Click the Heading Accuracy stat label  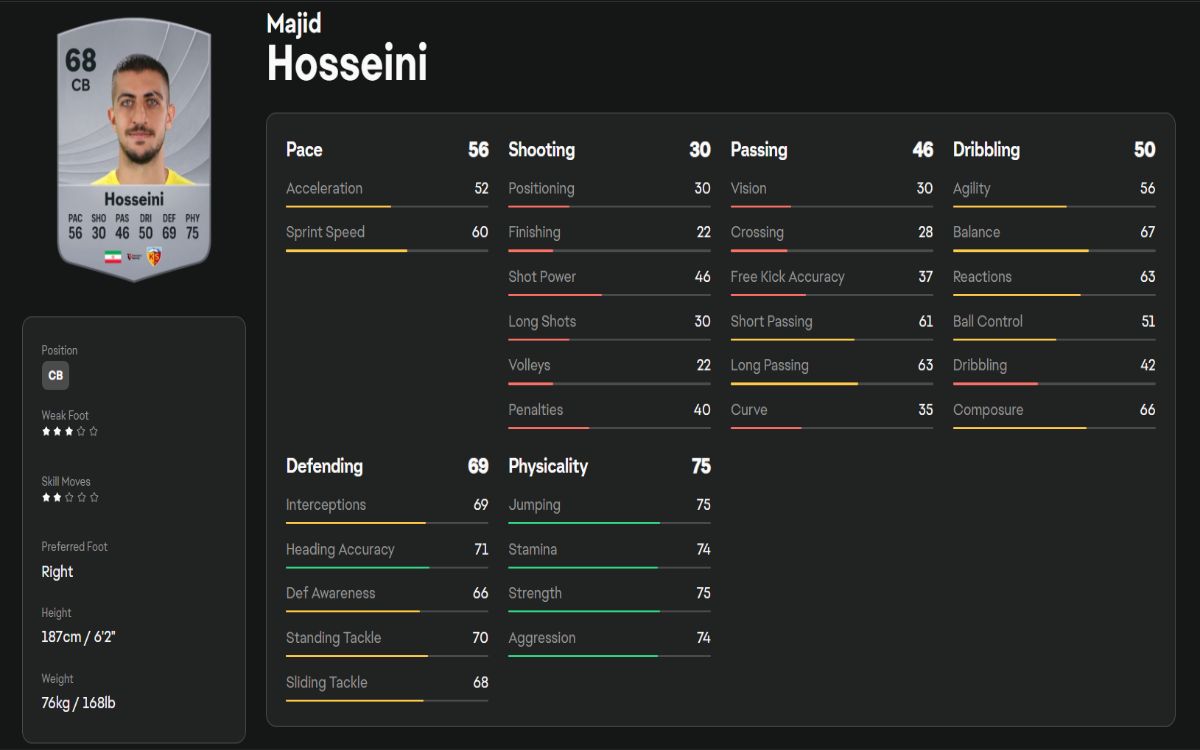click(x=340, y=549)
